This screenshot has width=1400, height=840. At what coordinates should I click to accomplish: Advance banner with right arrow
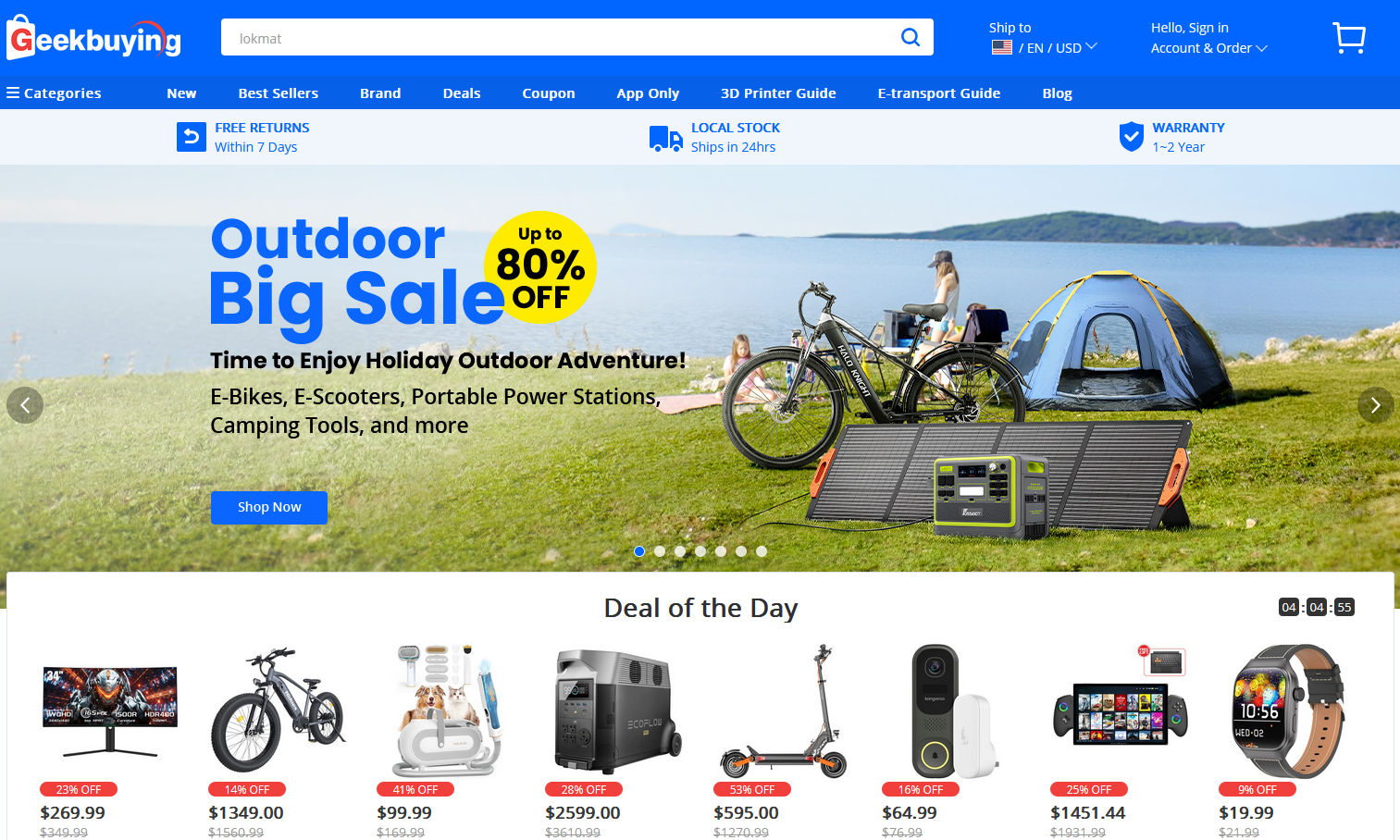(x=1375, y=405)
